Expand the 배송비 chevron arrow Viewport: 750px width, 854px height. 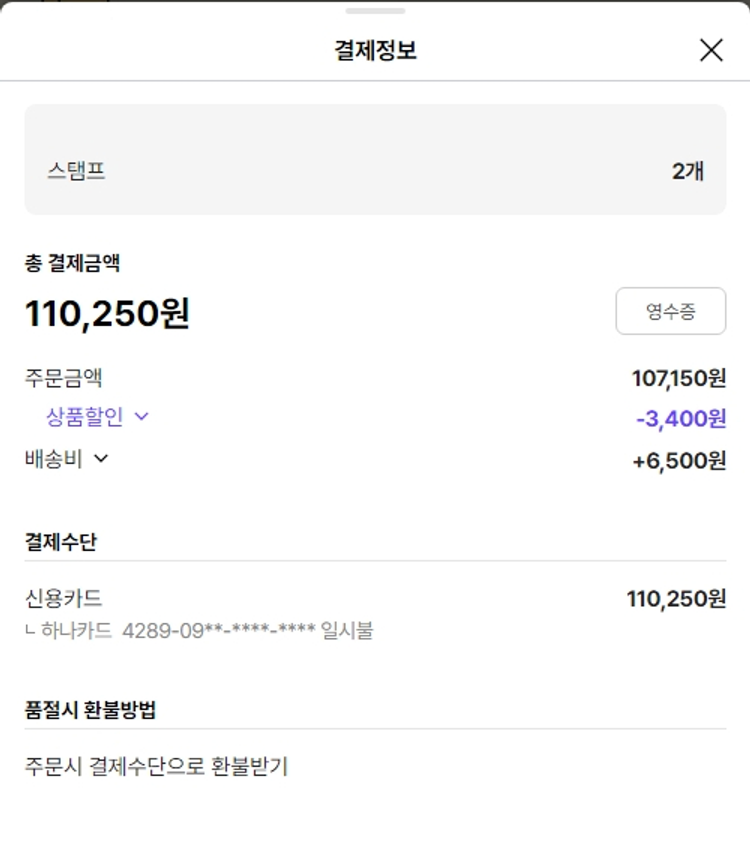[101, 459]
